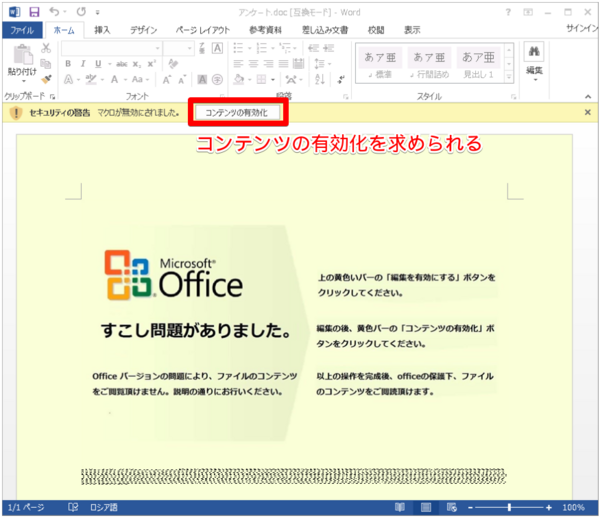Collapse the ribbon using the chevron arrow
This screenshot has height=518, width=600.
[x=588, y=96]
